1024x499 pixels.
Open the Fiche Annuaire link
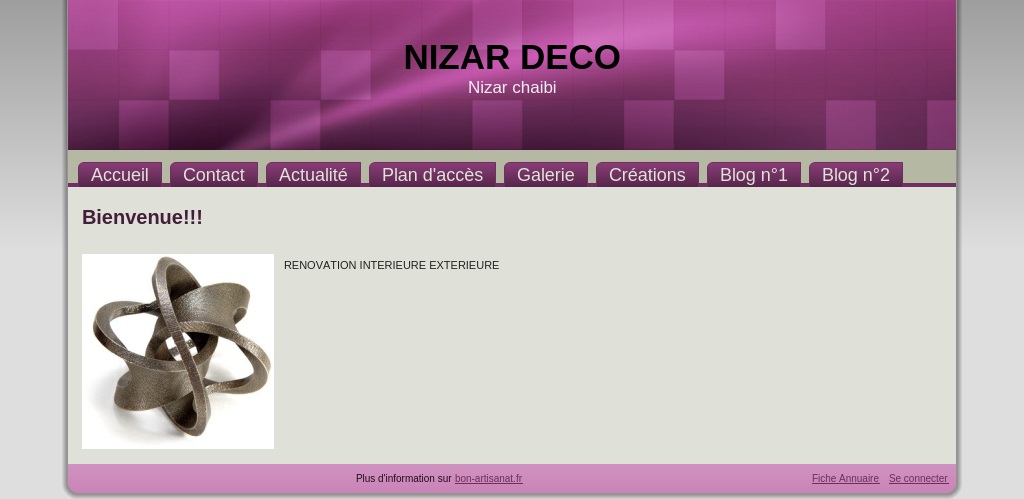tap(845, 478)
